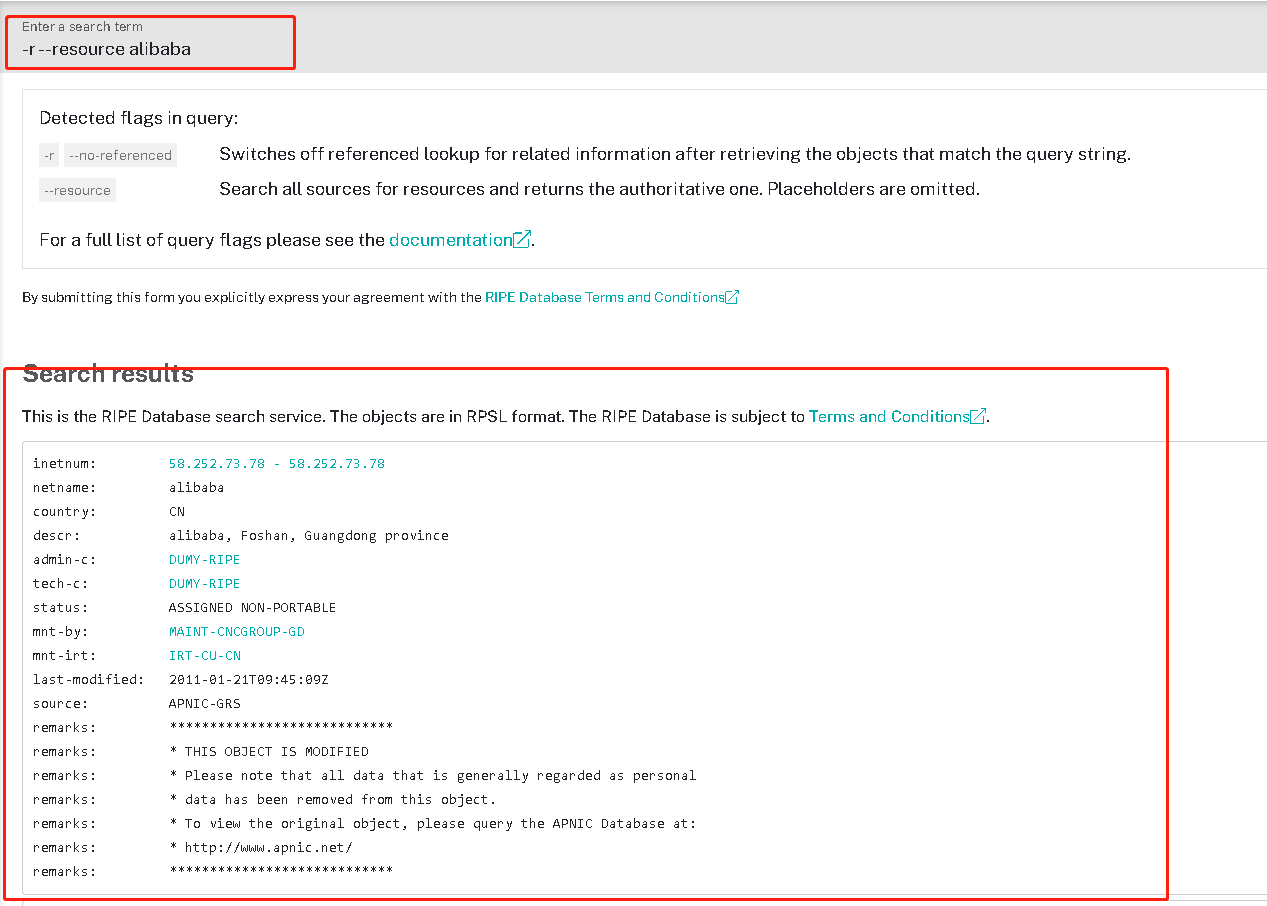Click the search term input field
The width and height of the screenshot is (1267, 906).
tap(150, 49)
